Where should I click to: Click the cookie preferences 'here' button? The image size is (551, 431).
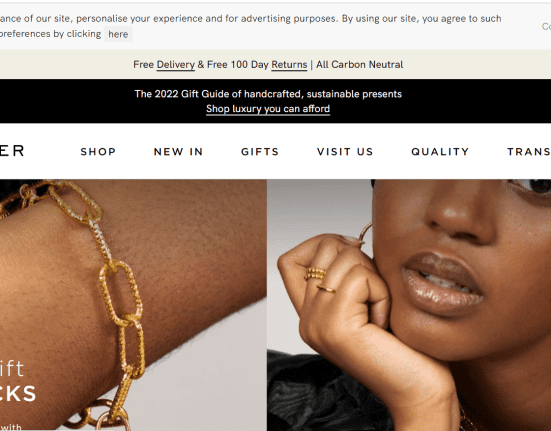118,34
